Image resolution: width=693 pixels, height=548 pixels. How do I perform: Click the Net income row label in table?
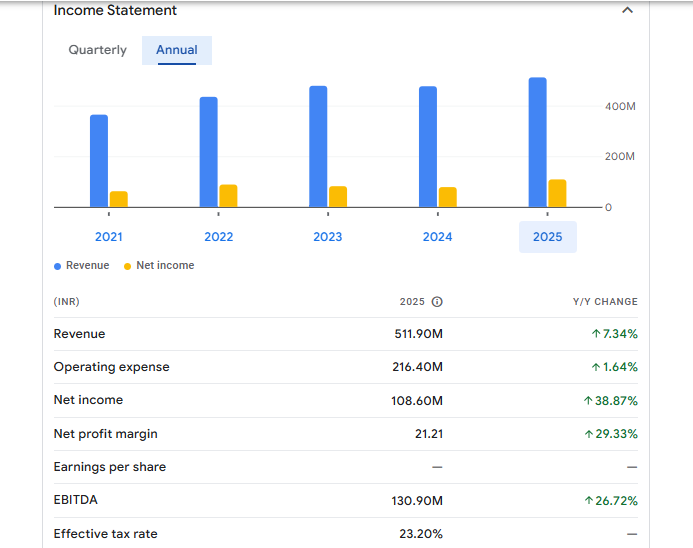(x=88, y=400)
